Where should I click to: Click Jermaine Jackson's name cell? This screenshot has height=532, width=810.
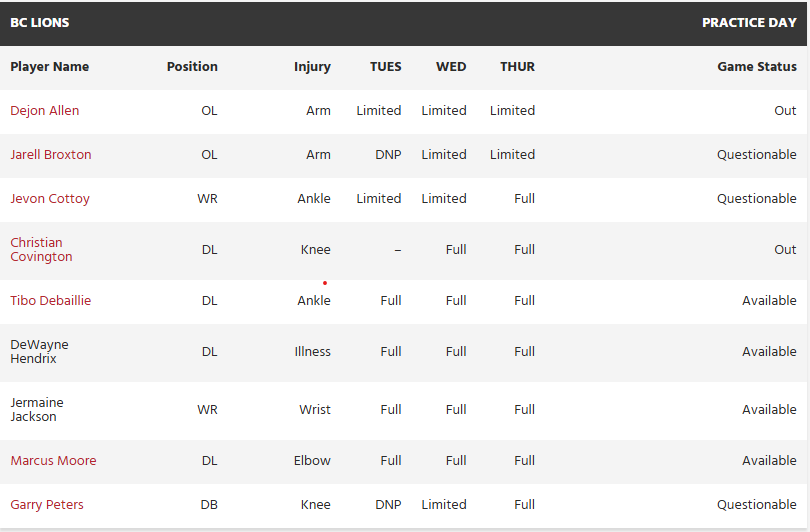coord(37,410)
